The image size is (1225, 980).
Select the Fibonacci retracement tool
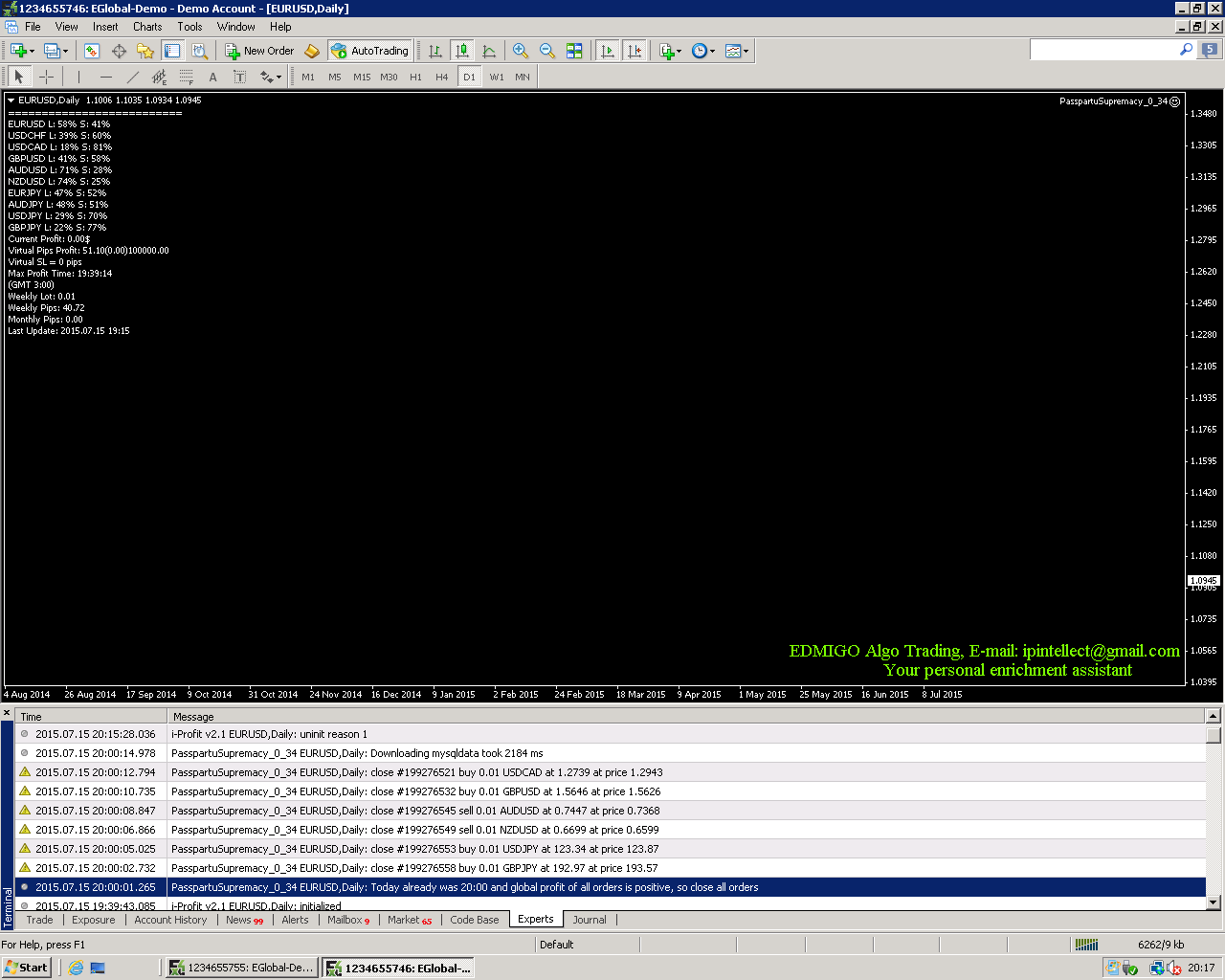click(x=186, y=77)
